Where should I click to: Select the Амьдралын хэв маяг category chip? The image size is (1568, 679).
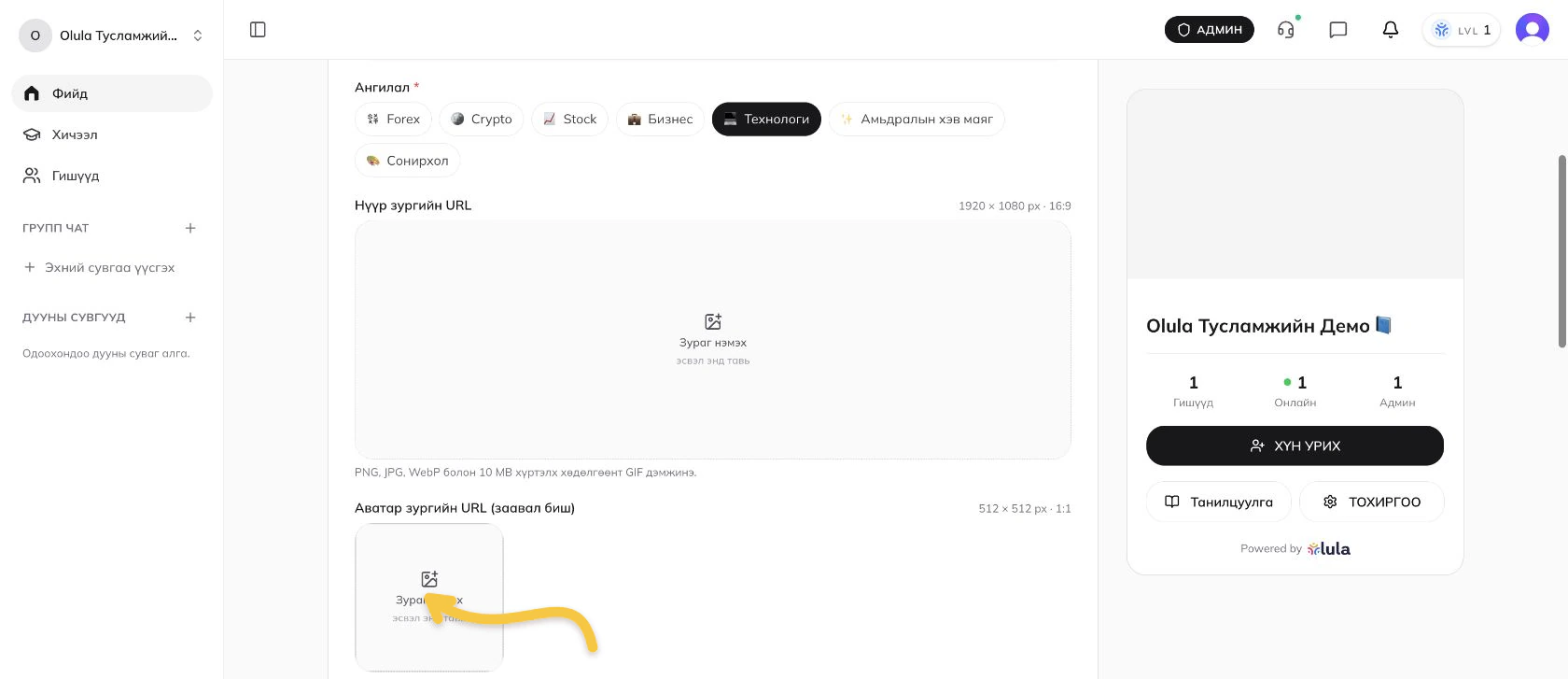pos(917,120)
